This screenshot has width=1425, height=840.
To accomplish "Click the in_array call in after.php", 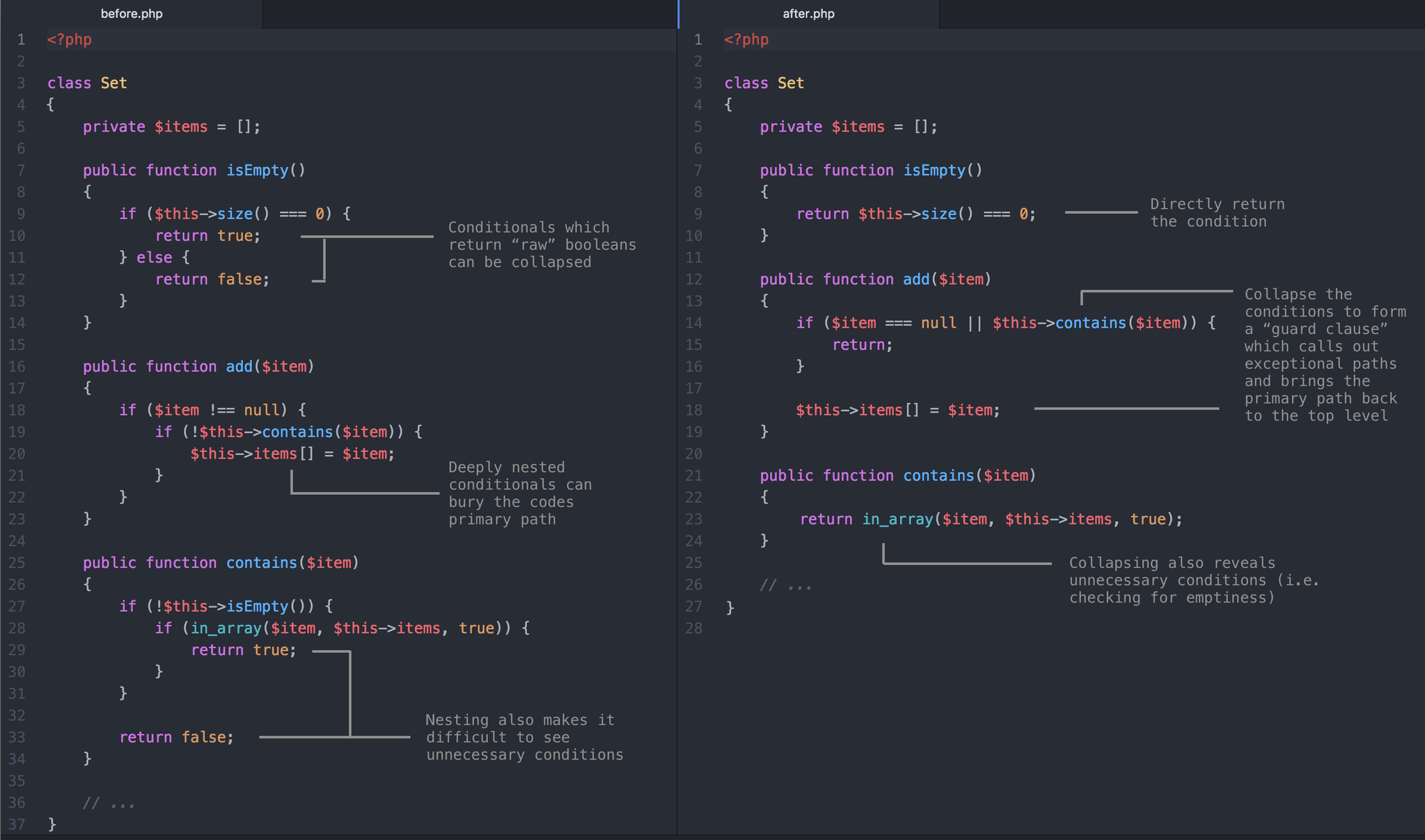I will click(x=897, y=518).
